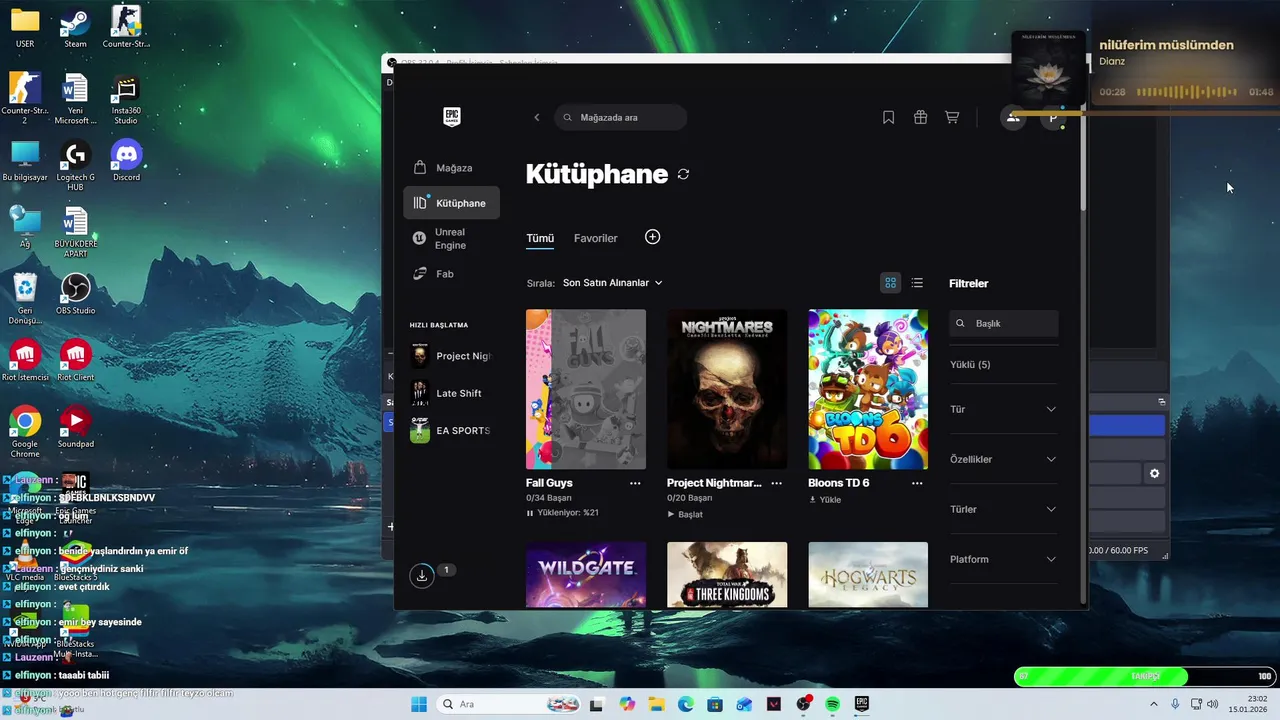The width and height of the screenshot is (1280, 720).
Task: Open the gift redeem icon
Action: 920,117
